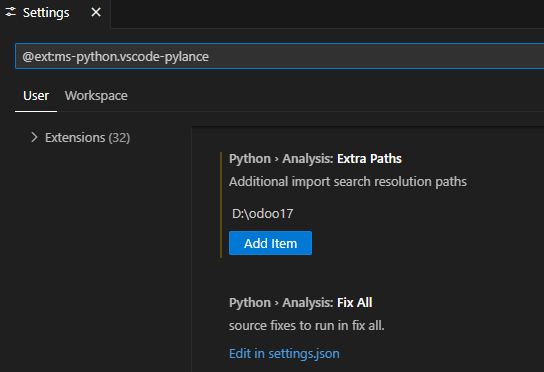Click the blue Add Item button
The image size is (544, 372).
(270, 243)
